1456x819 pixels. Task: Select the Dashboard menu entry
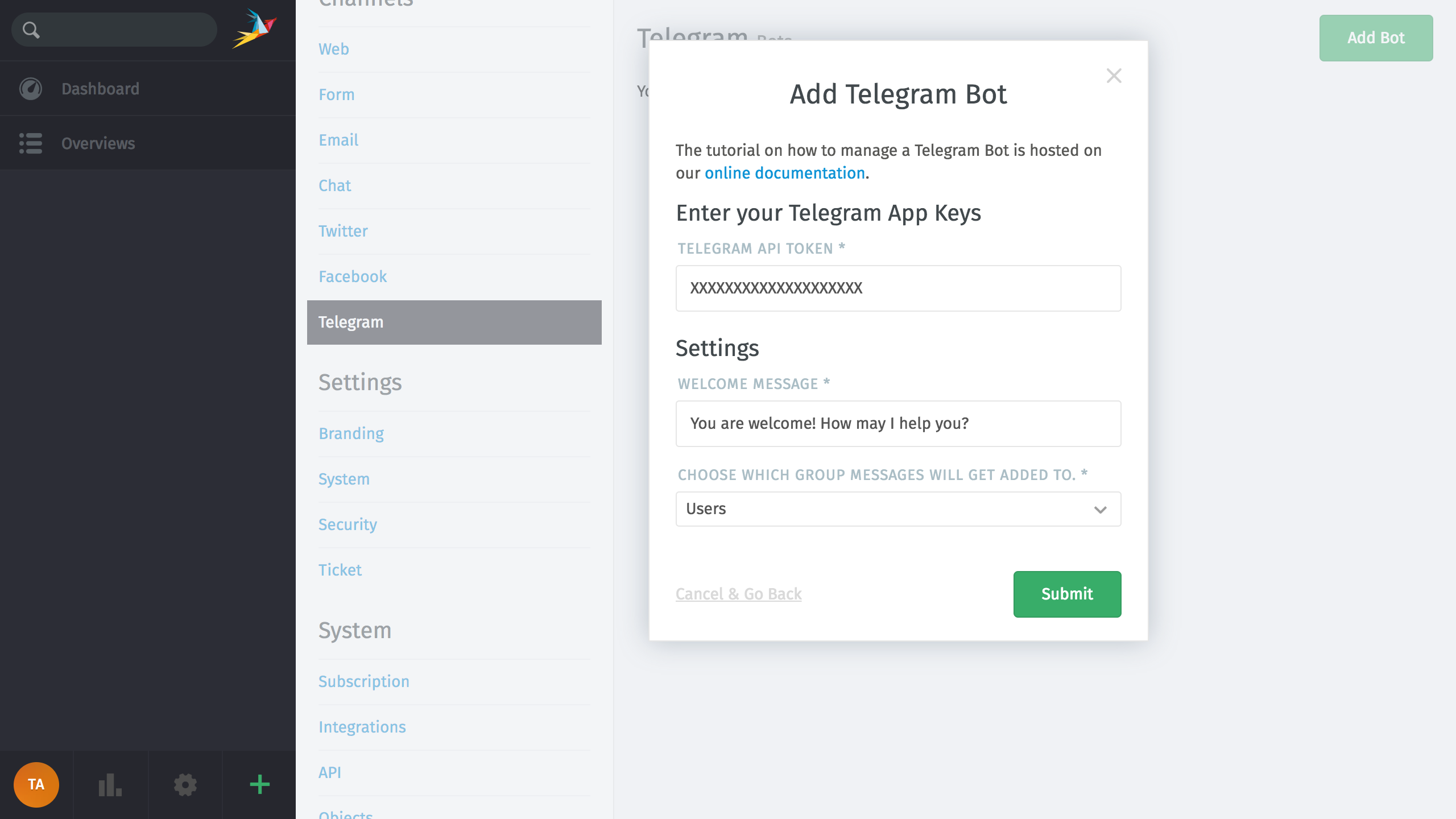[148, 89]
